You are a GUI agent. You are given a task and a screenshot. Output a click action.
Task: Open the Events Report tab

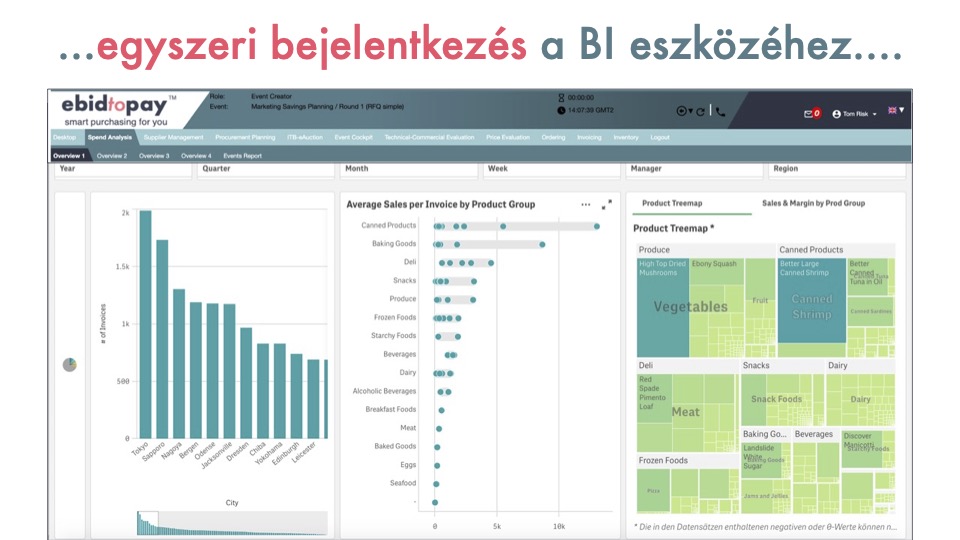pos(242,156)
